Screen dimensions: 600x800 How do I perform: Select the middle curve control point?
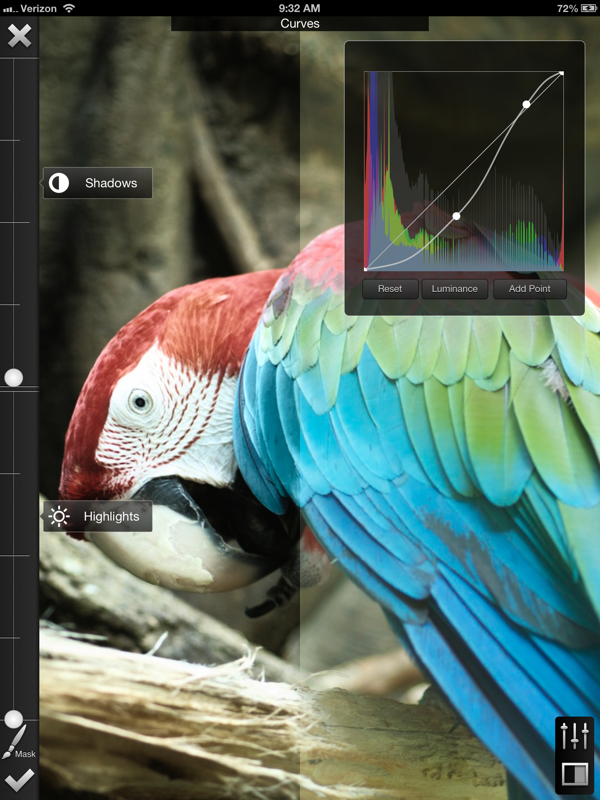pos(456,216)
